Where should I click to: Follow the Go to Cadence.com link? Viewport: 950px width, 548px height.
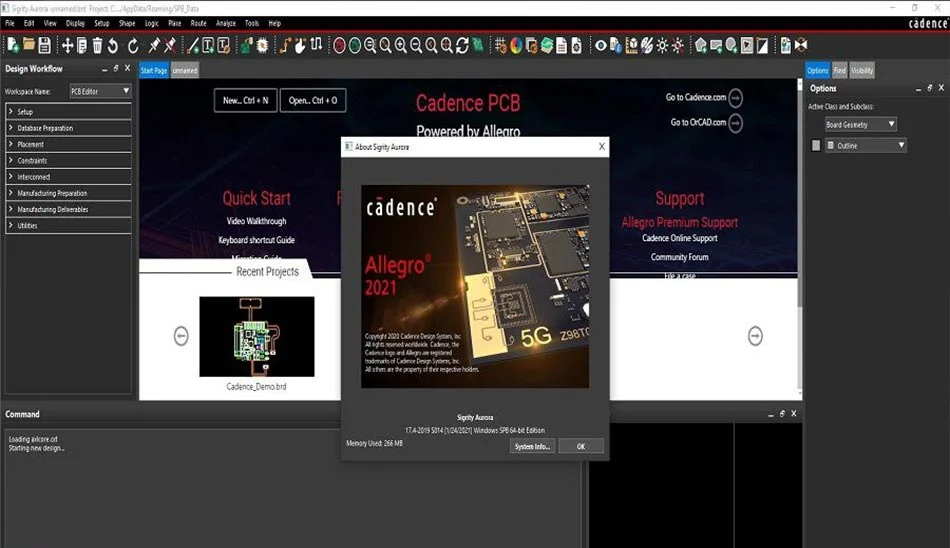pyautogui.click(x=703, y=97)
